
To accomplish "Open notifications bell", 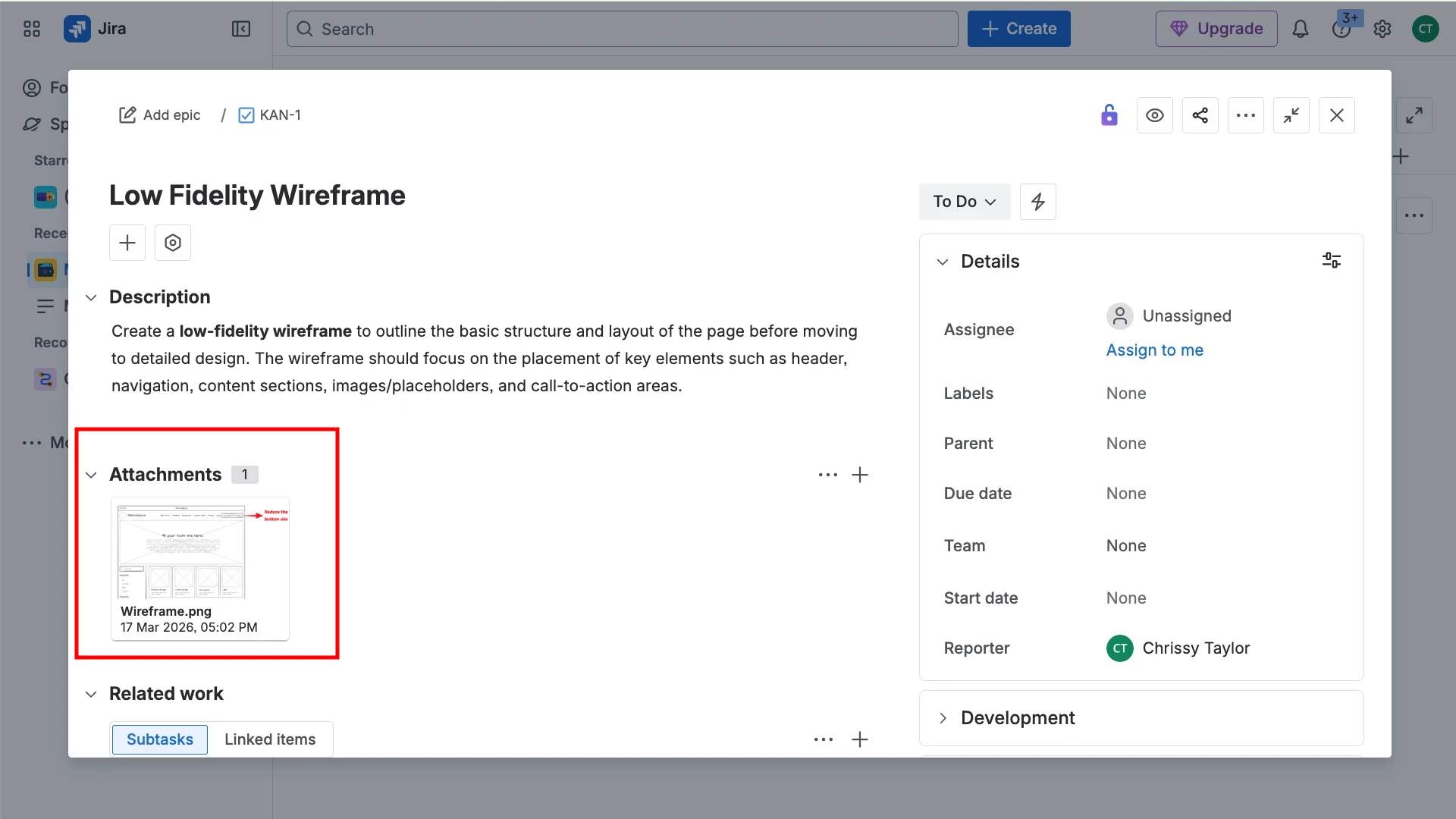I will coord(1301,29).
